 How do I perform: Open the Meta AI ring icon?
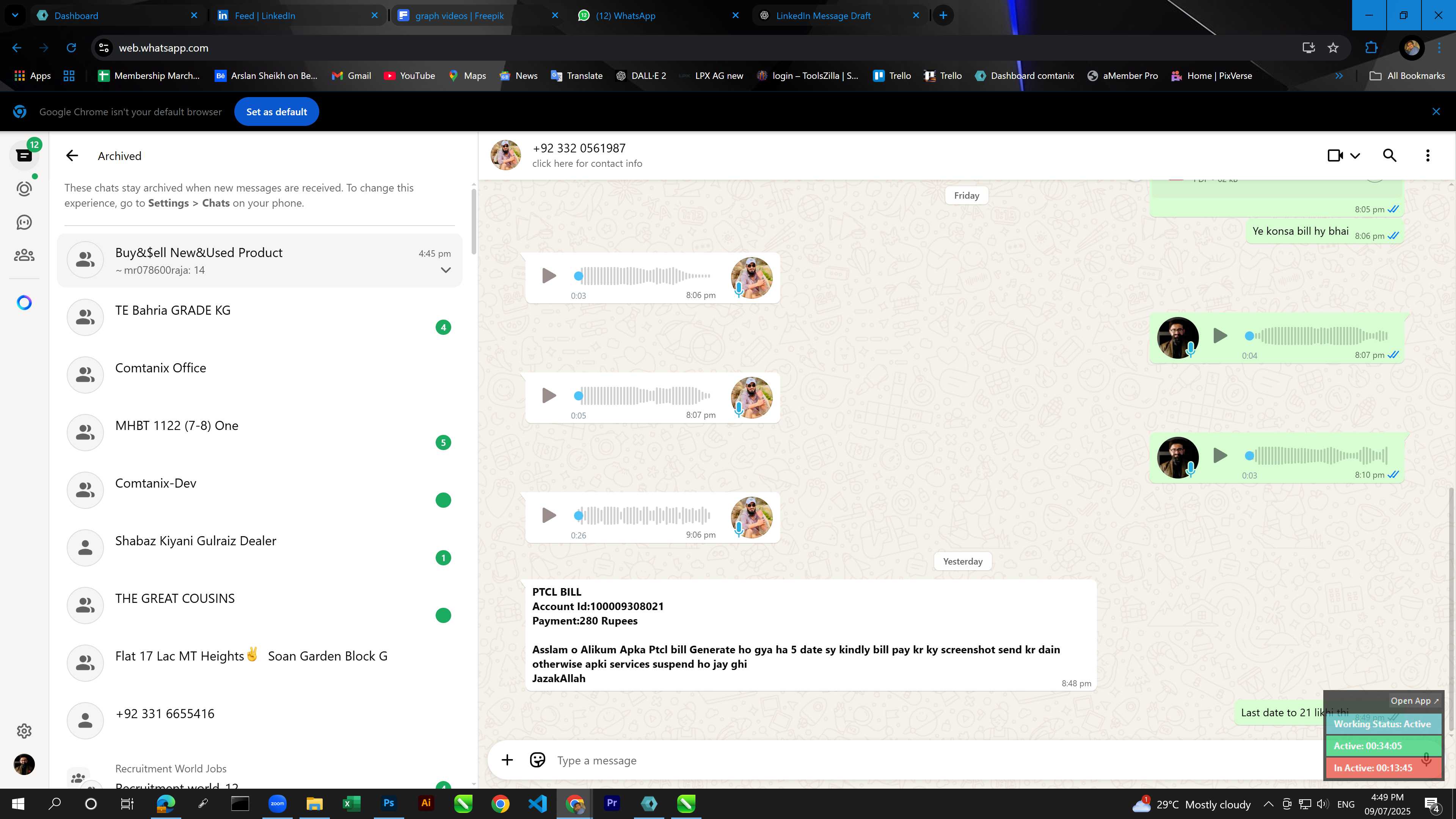[x=24, y=303]
